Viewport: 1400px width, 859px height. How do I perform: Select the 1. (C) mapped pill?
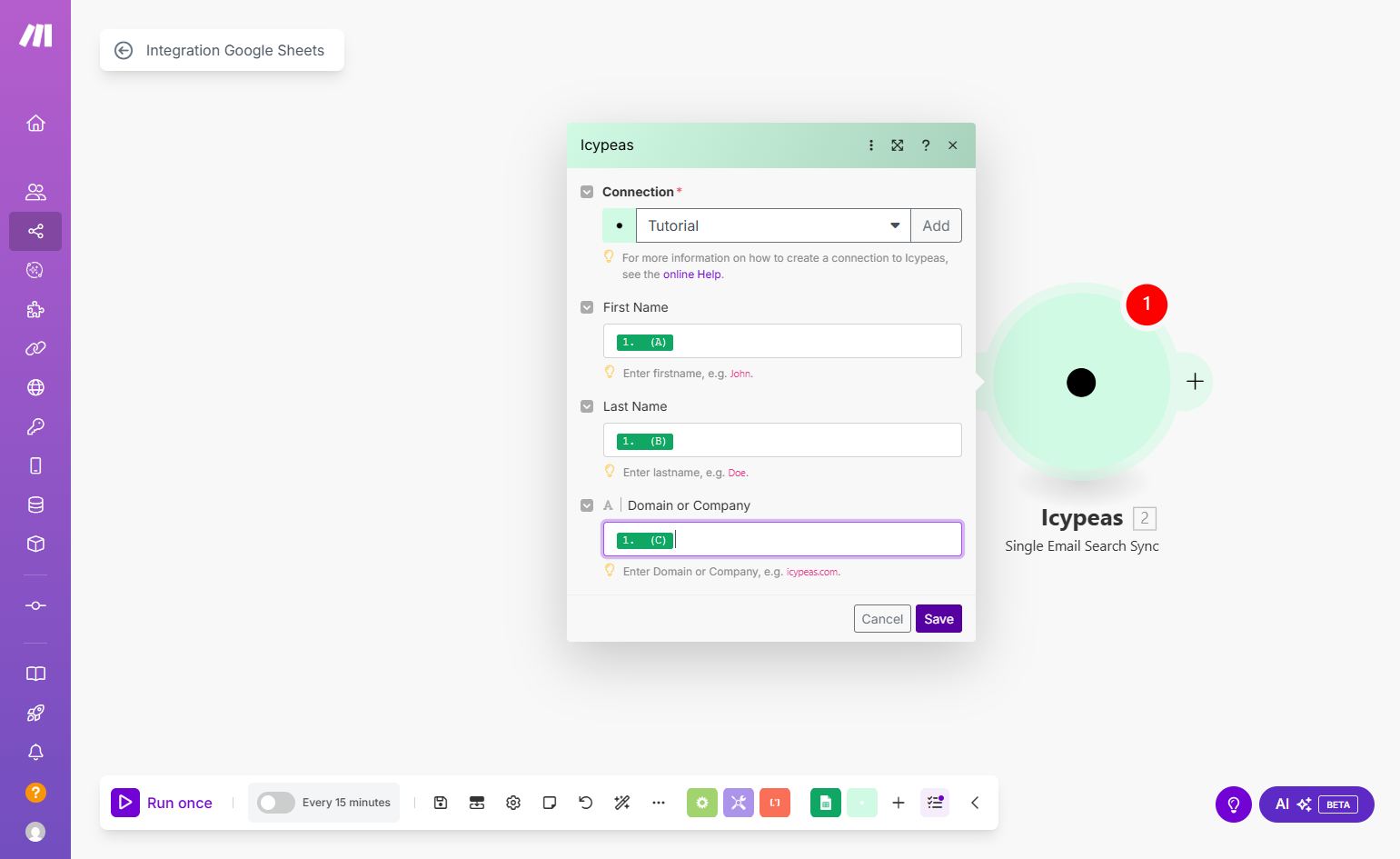tap(645, 541)
